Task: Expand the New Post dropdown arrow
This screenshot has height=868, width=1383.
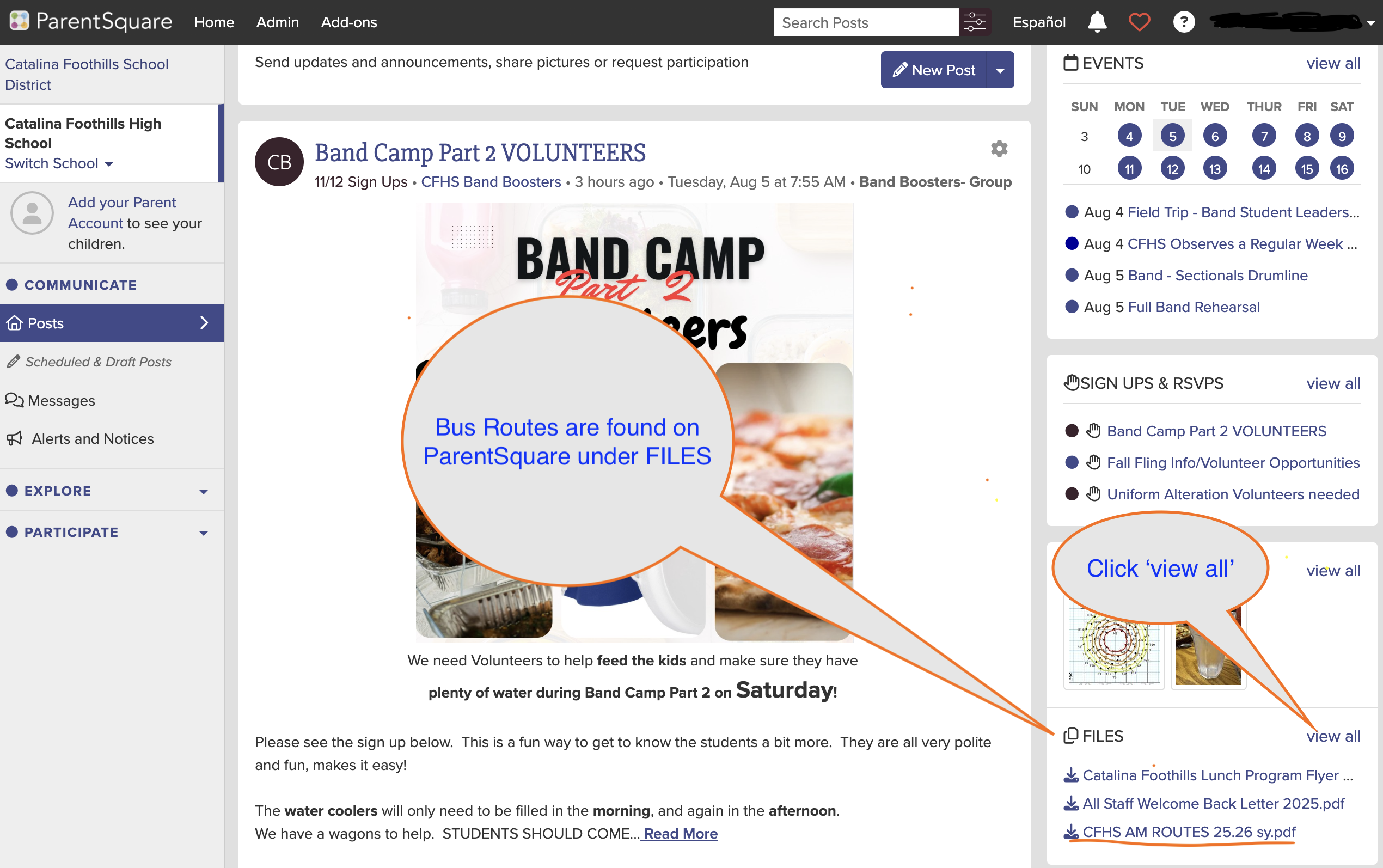Action: (1000, 70)
